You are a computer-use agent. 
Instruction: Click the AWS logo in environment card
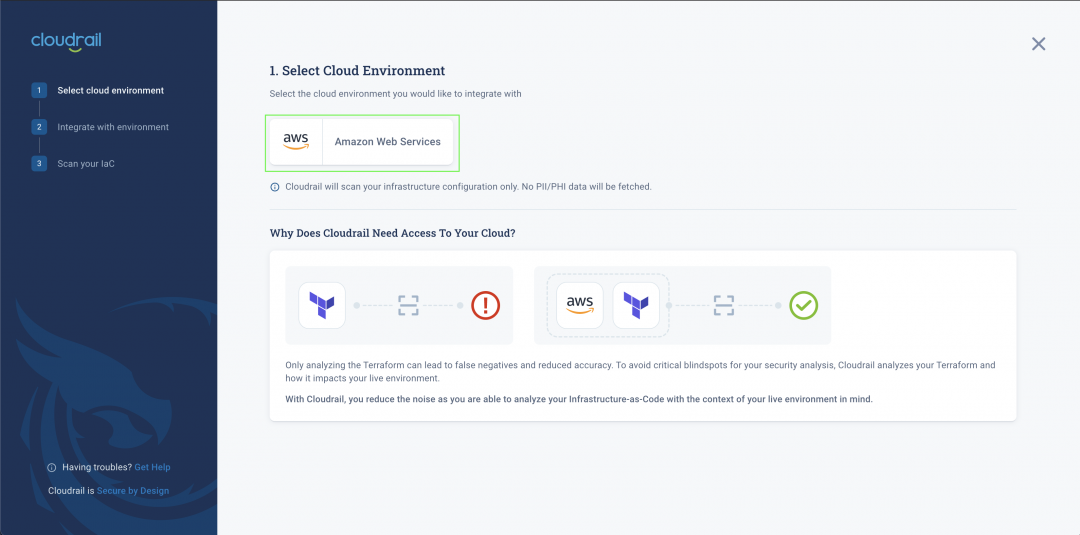296,142
